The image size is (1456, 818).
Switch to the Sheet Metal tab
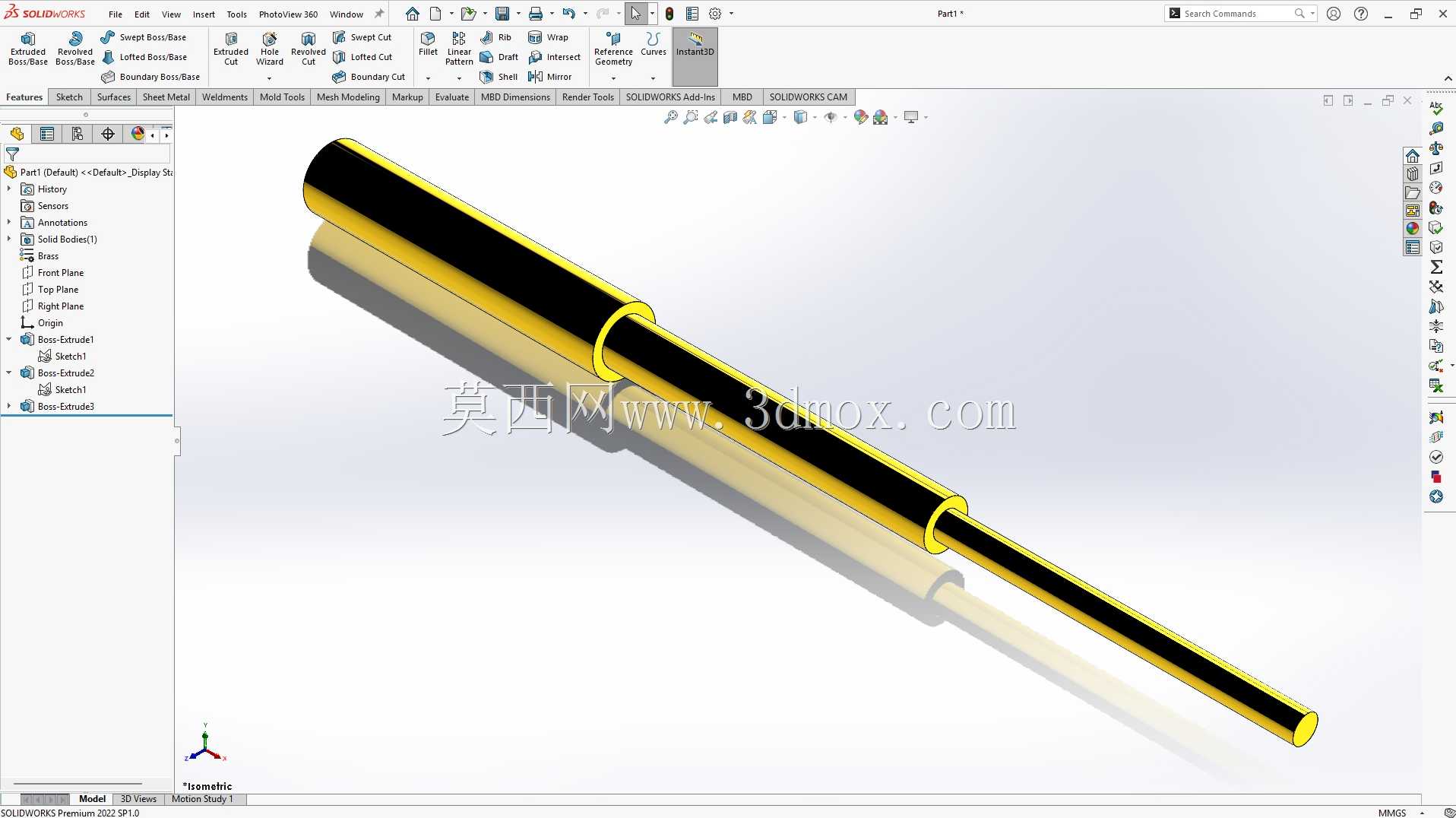point(166,97)
